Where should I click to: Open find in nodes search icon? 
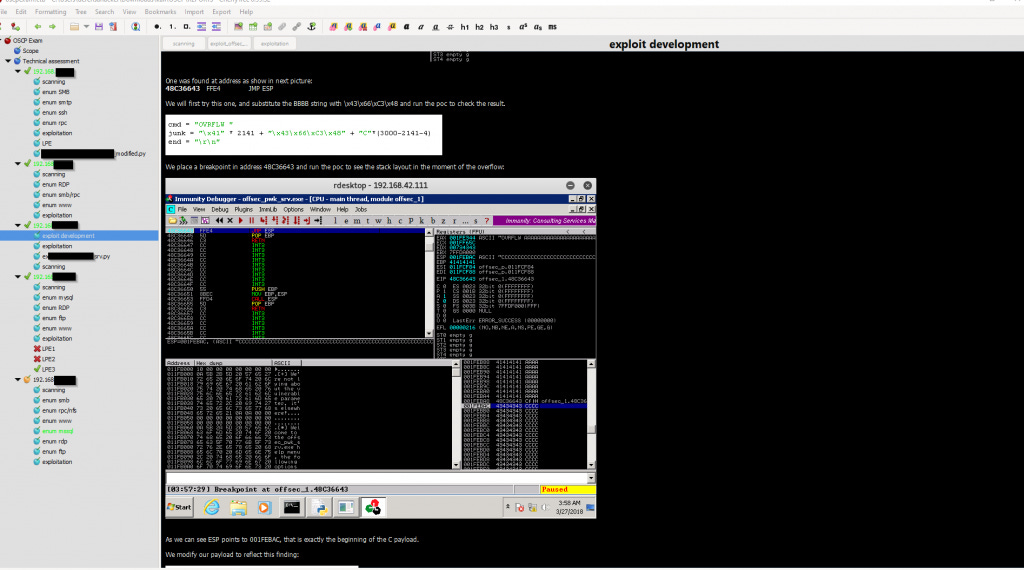(x=135, y=27)
